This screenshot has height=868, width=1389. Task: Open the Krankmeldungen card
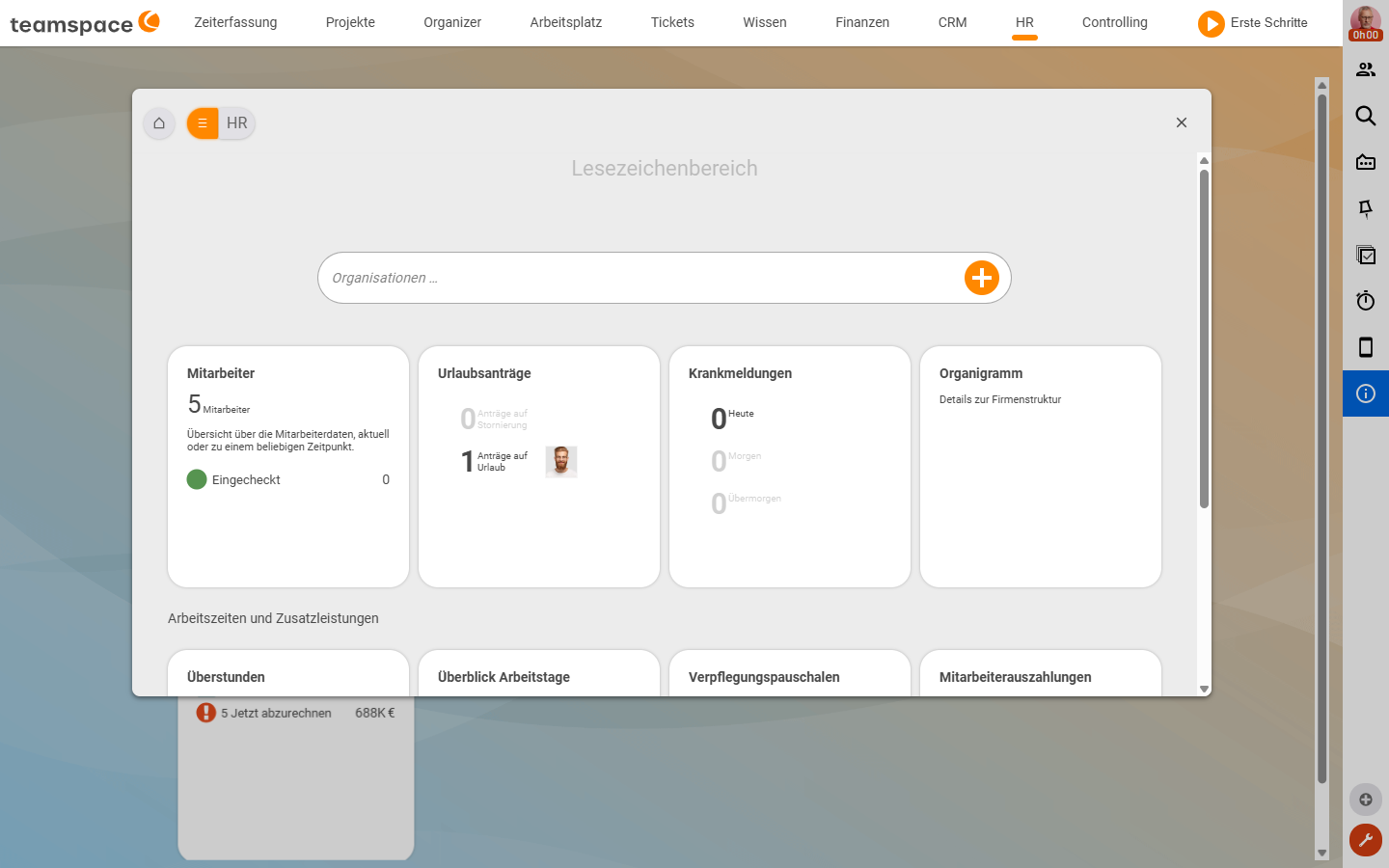click(x=790, y=467)
